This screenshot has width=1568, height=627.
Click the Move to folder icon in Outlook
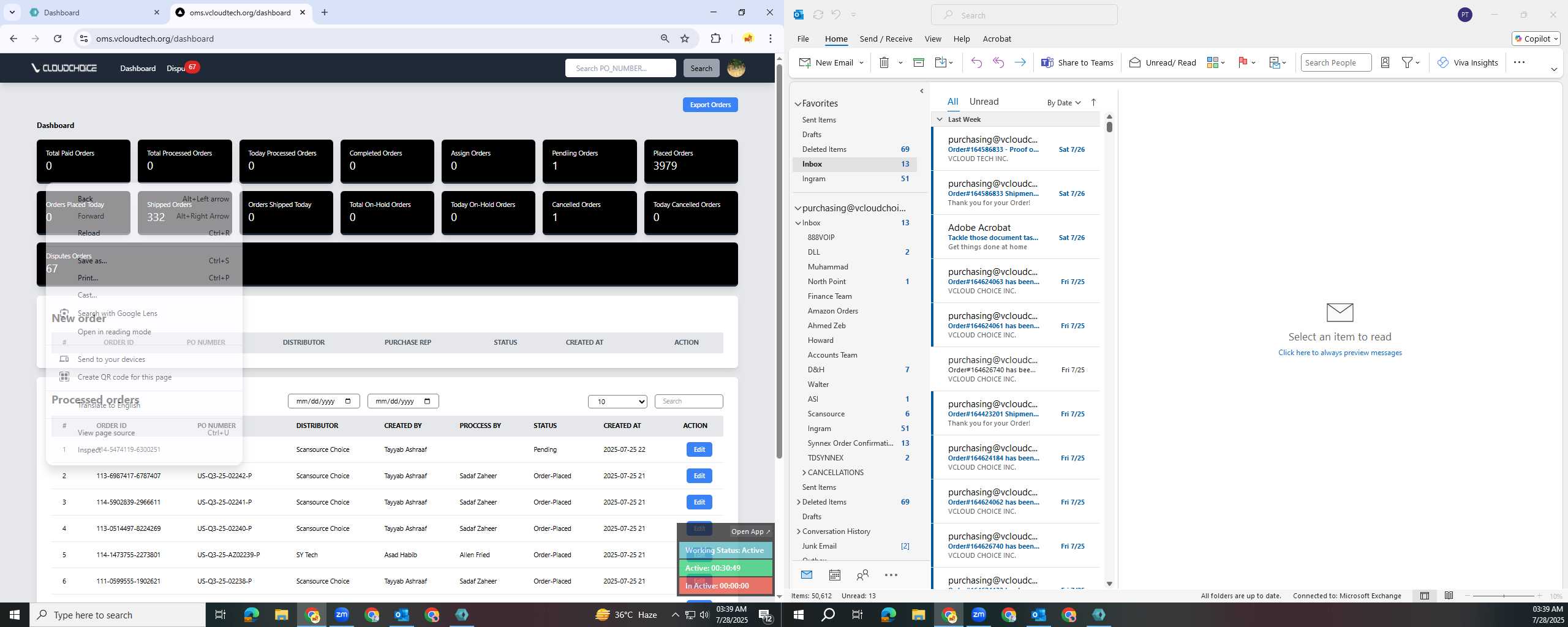tap(941, 62)
